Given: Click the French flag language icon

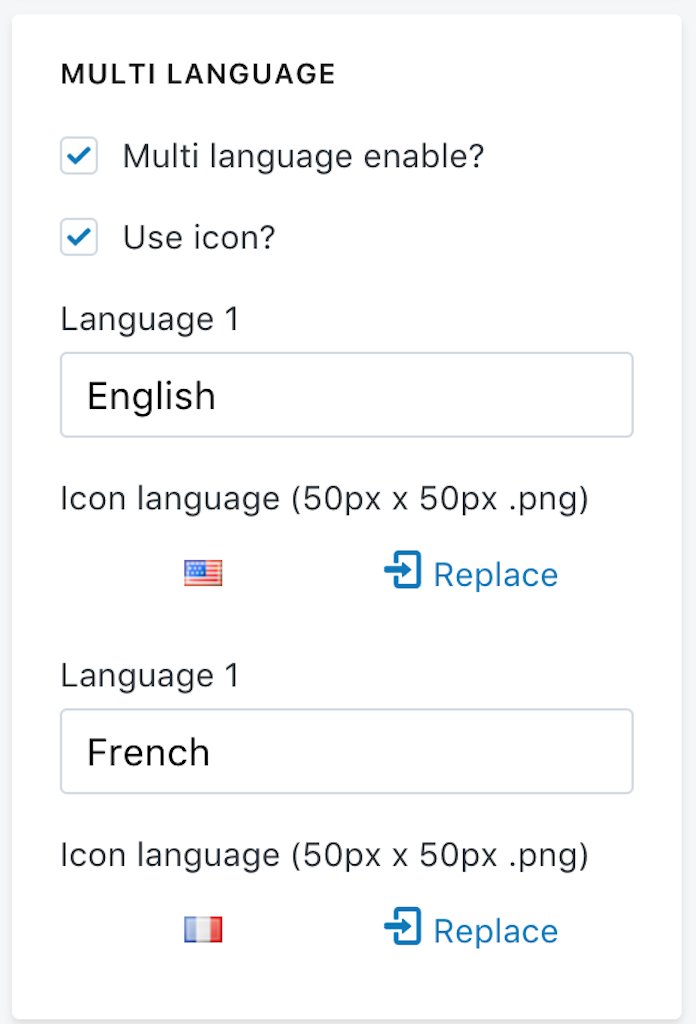Looking at the screenshot, I should pos(203,930).
